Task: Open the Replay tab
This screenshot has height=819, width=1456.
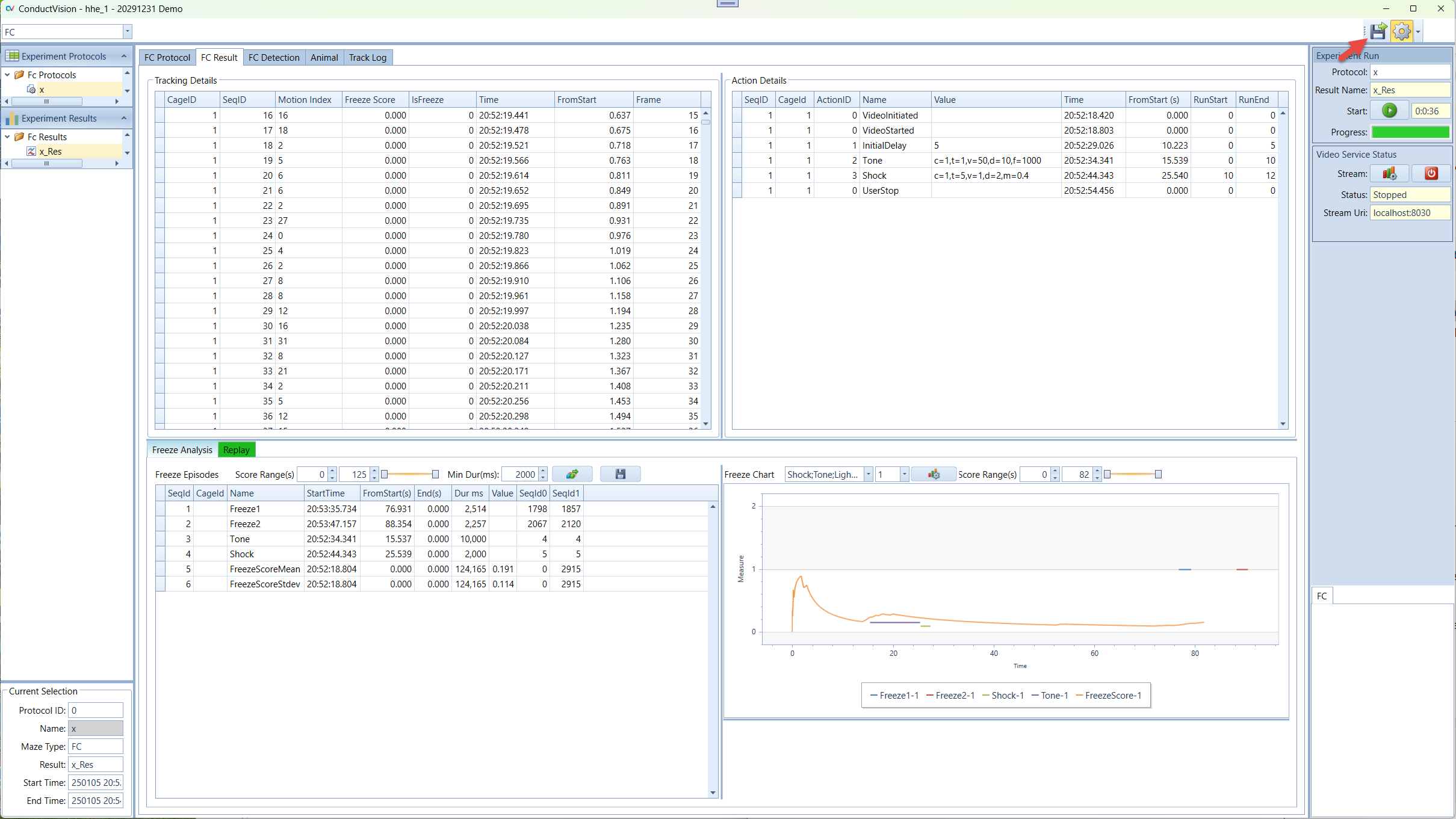Action: (x=236, y=450)
